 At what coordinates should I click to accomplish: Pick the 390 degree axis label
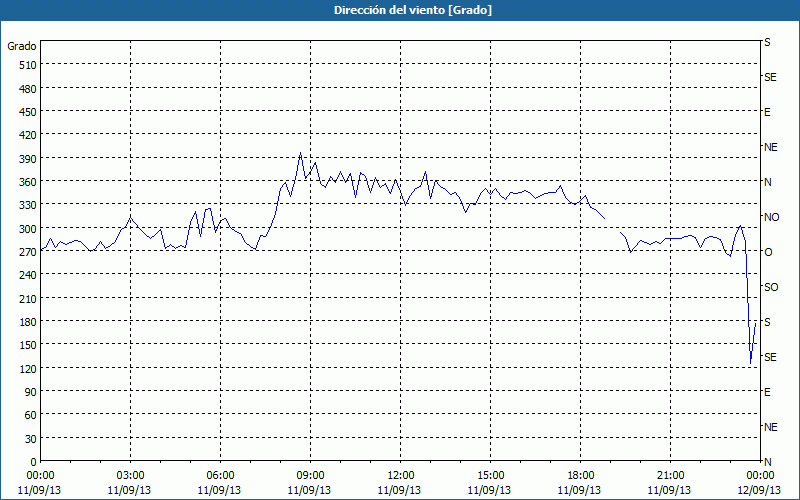tap(28, 159)
